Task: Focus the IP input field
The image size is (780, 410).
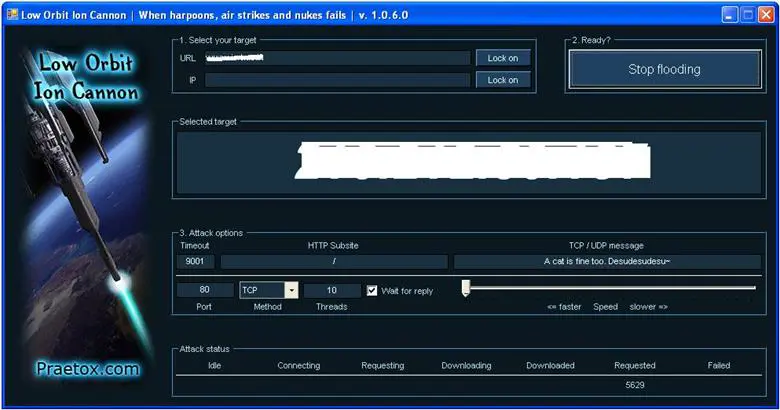Action: point(337,80)
